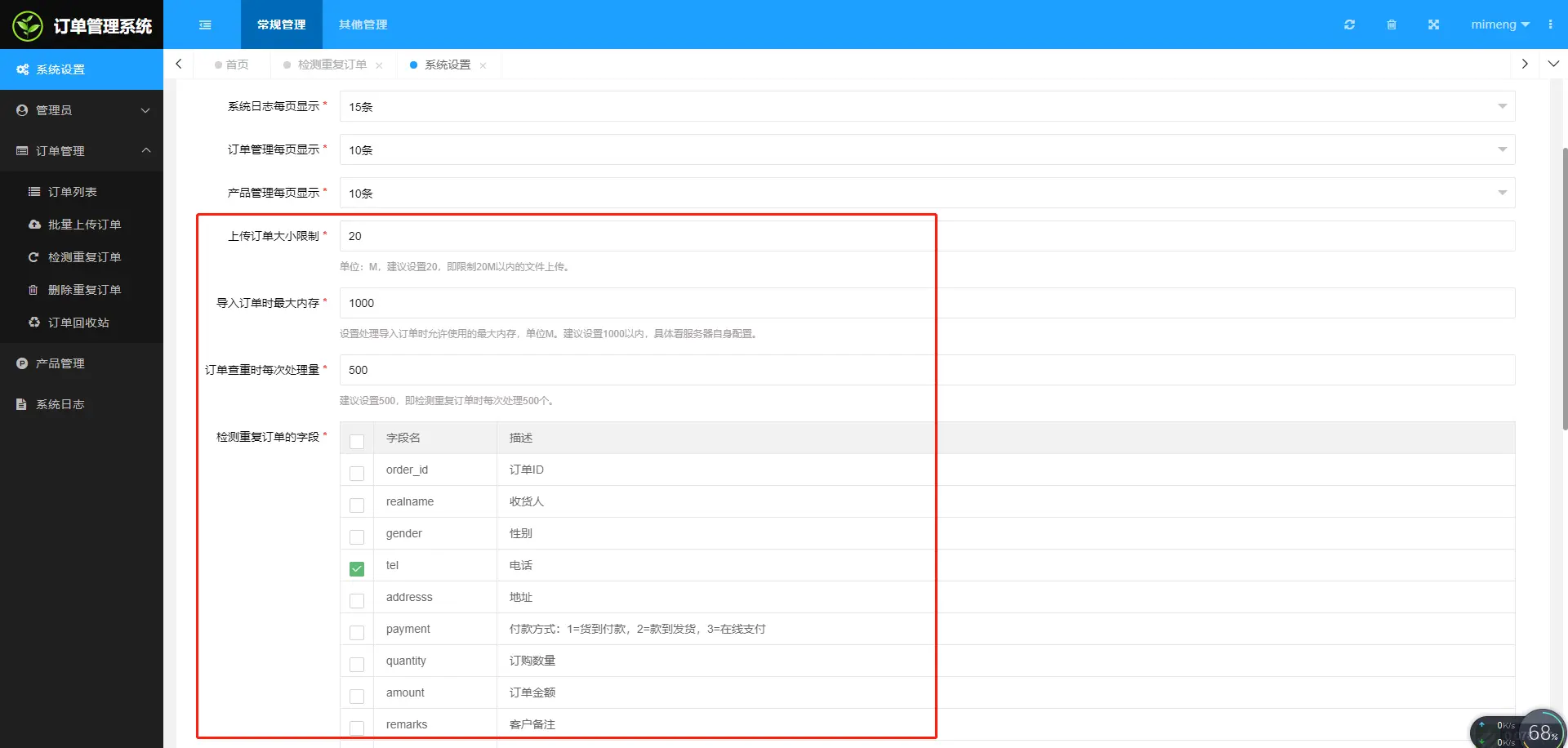The height and width of the screenshot is (748, 1568).
Task: Check the select-all checkbox in field table header
Action: (x=356, y=440)
